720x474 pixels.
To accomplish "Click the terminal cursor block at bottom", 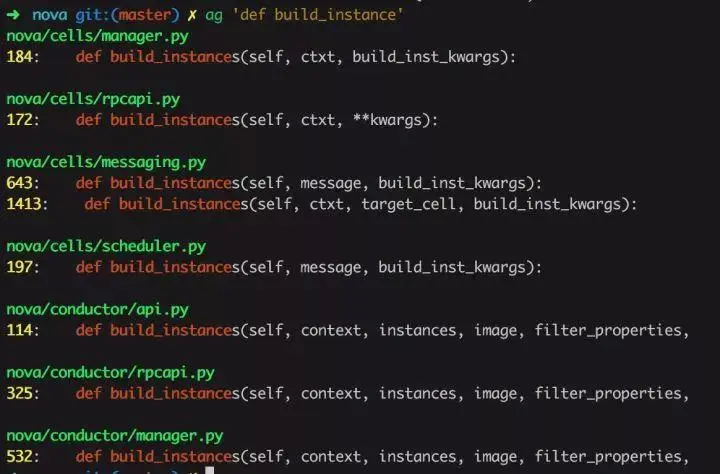I will (x=209, y=470).
